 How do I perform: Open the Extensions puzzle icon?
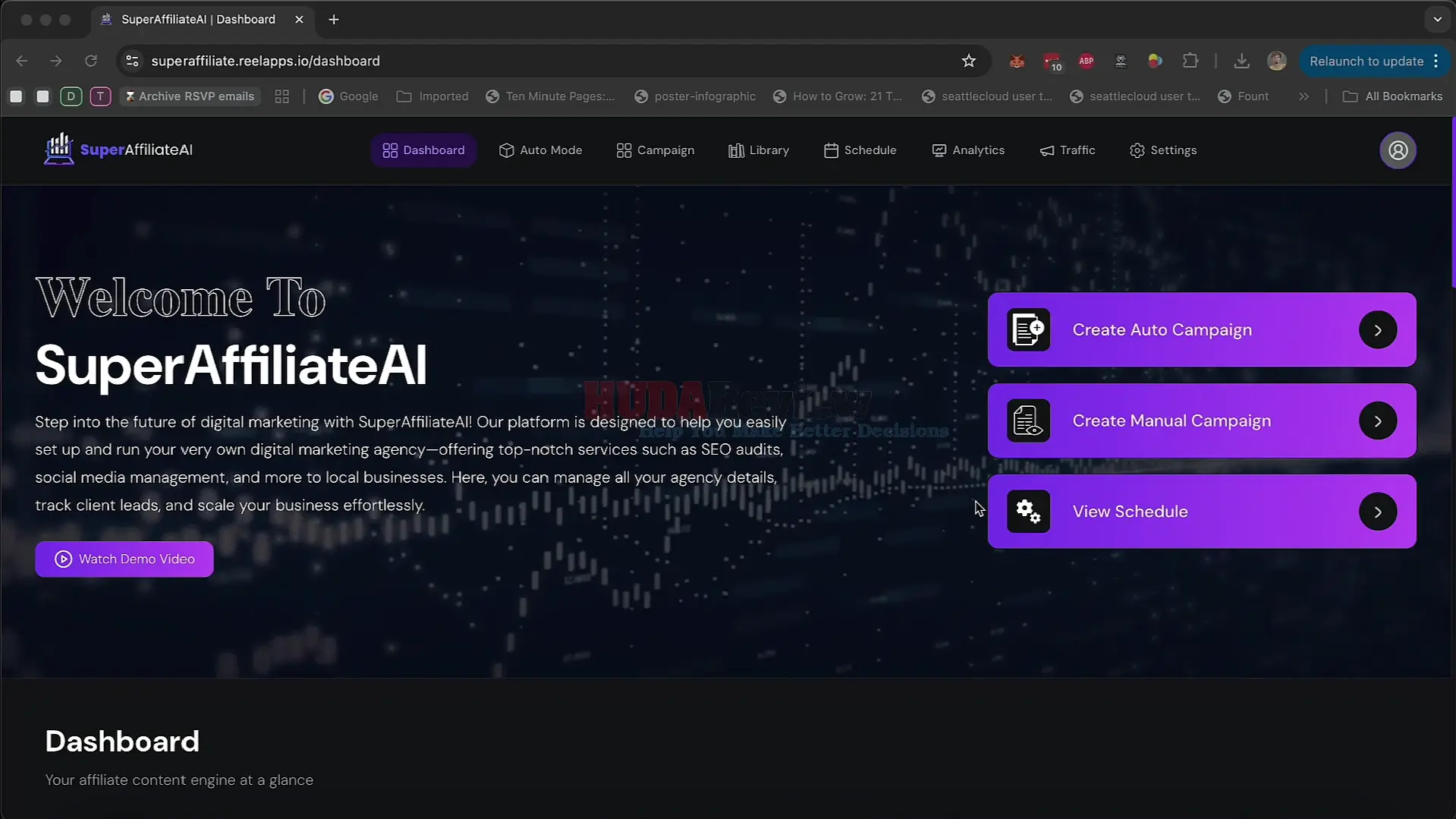click(x=1190, y=61)
